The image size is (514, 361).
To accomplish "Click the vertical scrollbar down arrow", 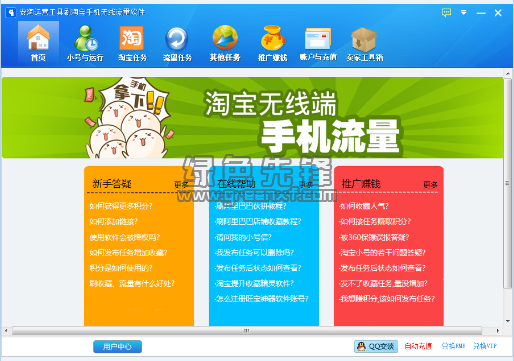I will tap(508, 321).
